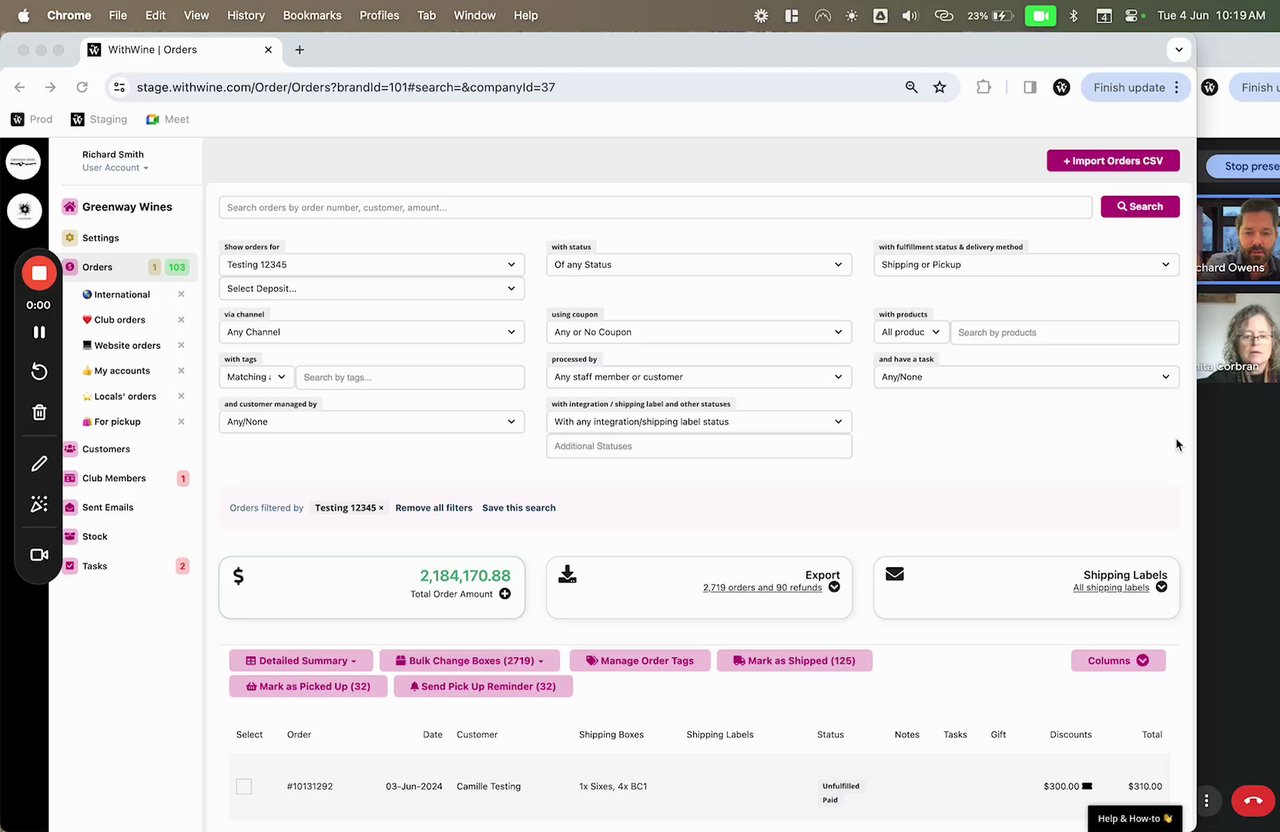Image resolution: width=1280 pixels, height=832 pixels.
Task: Click Save this search link
Action: pyautogui.click(x=519, y=508)
